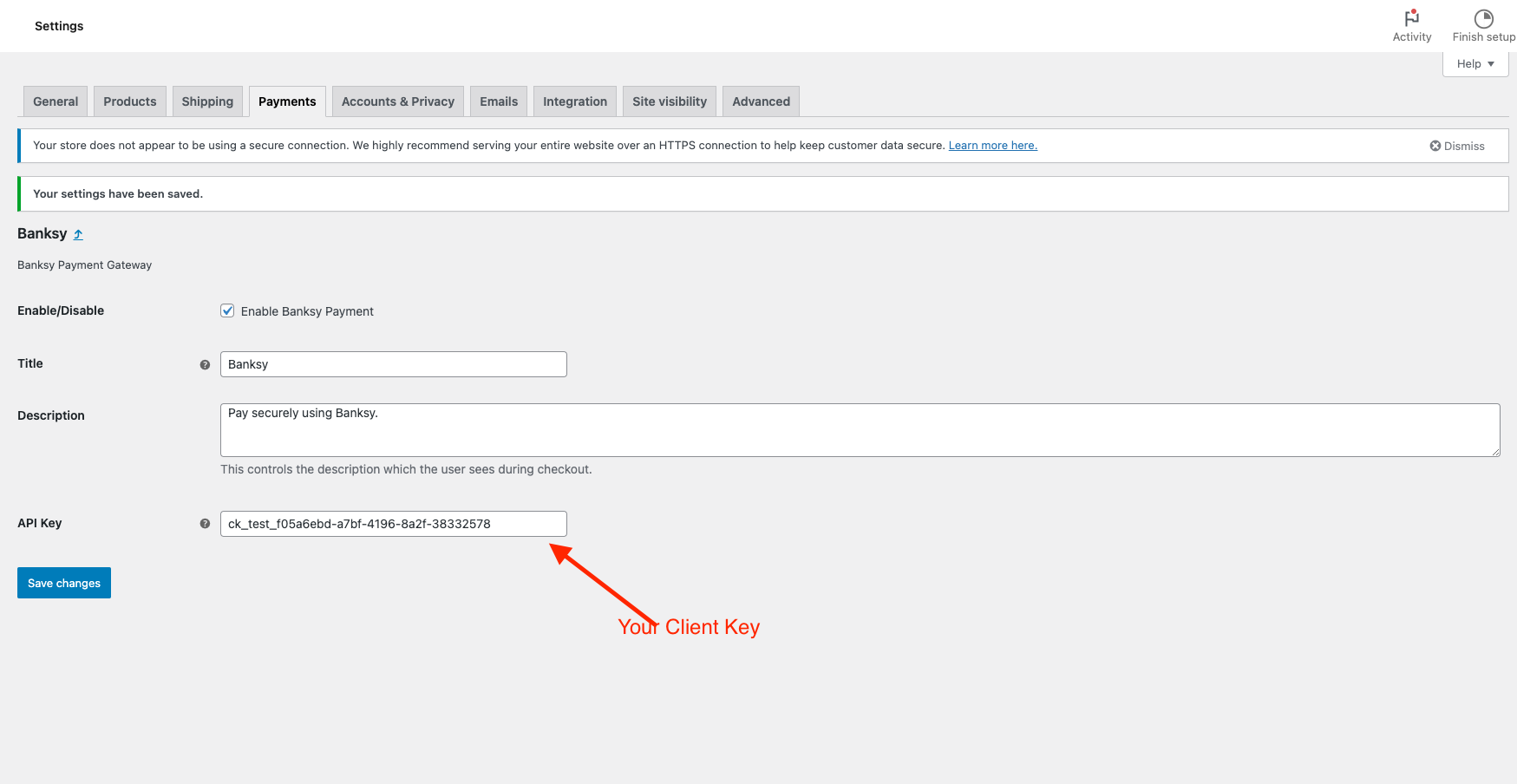Switch to the General tab
Viewport: 1517px width, 784px height.
(56, 101)
